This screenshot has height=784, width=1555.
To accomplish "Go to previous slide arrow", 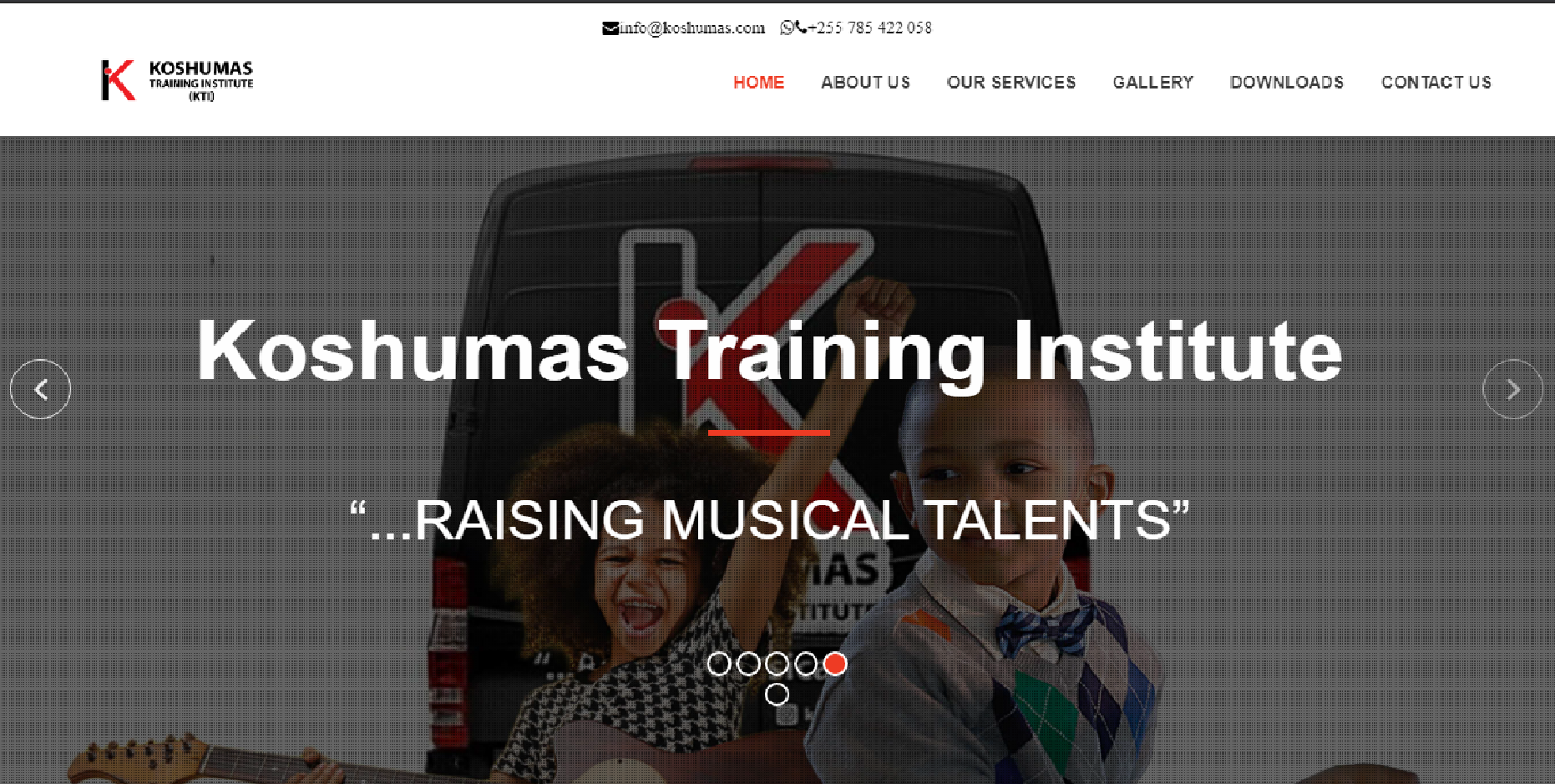I will coord(40,389).
